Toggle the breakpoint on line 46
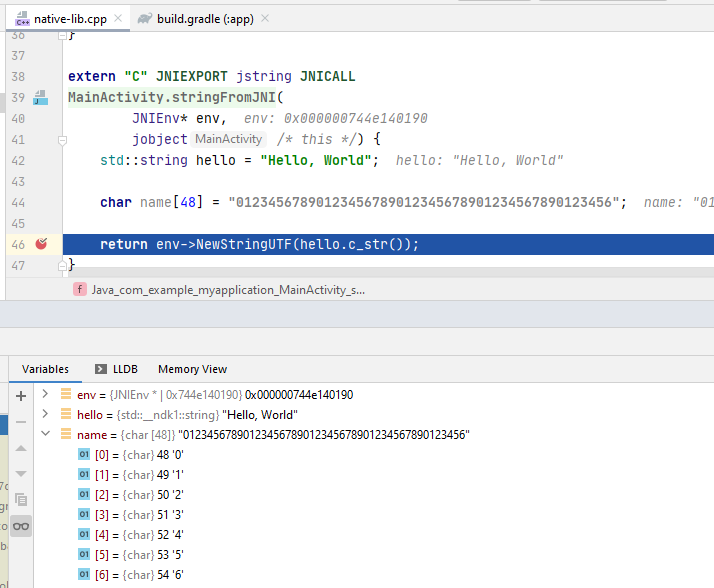Image resolution: width=714 pixels, height=588 pixels. point(41,244)
